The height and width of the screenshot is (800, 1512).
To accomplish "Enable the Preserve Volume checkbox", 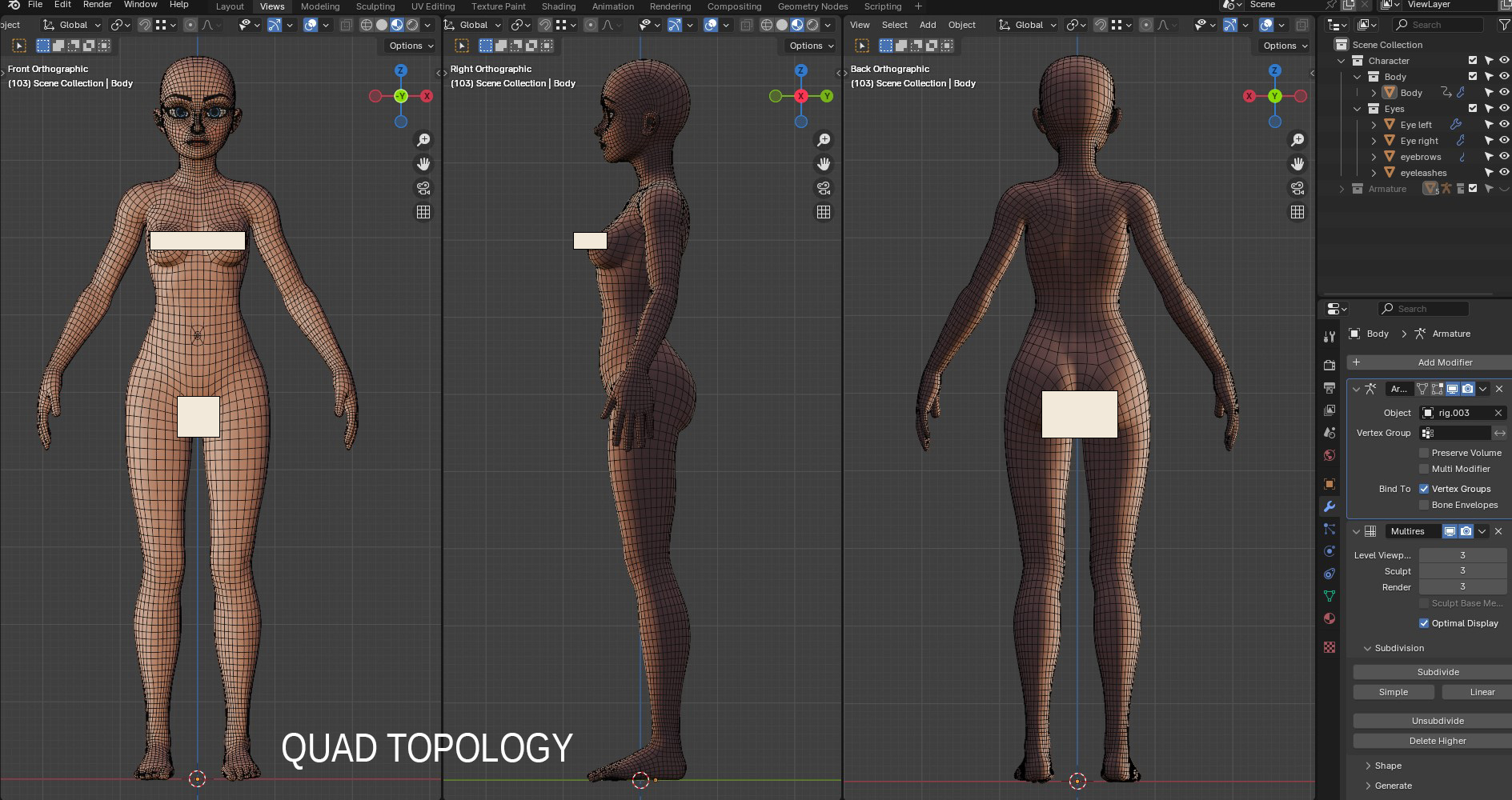I will point(1425,453).
